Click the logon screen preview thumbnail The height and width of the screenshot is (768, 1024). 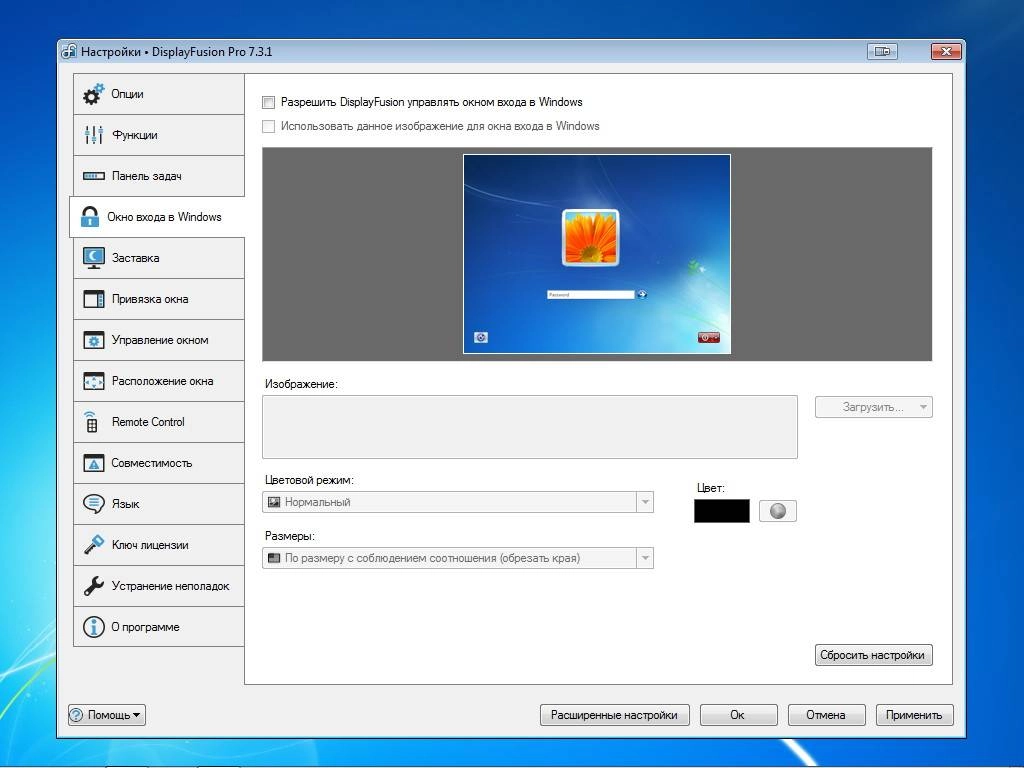click(x=597, y=254)
